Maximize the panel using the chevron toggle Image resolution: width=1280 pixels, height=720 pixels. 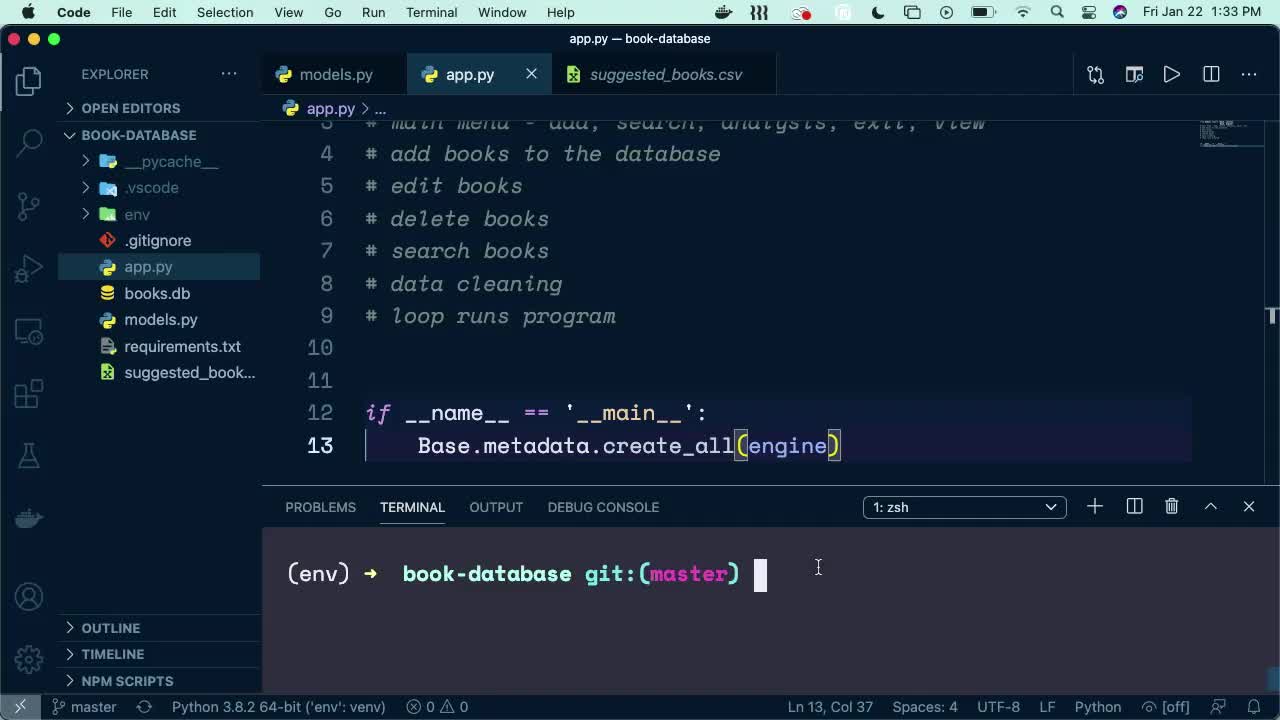click(1210, 506)
